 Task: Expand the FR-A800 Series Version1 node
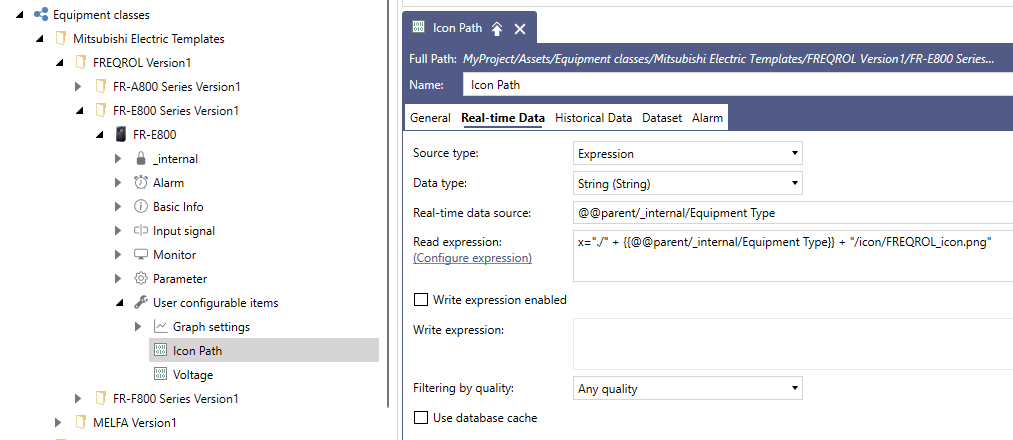tap(78, 87)
